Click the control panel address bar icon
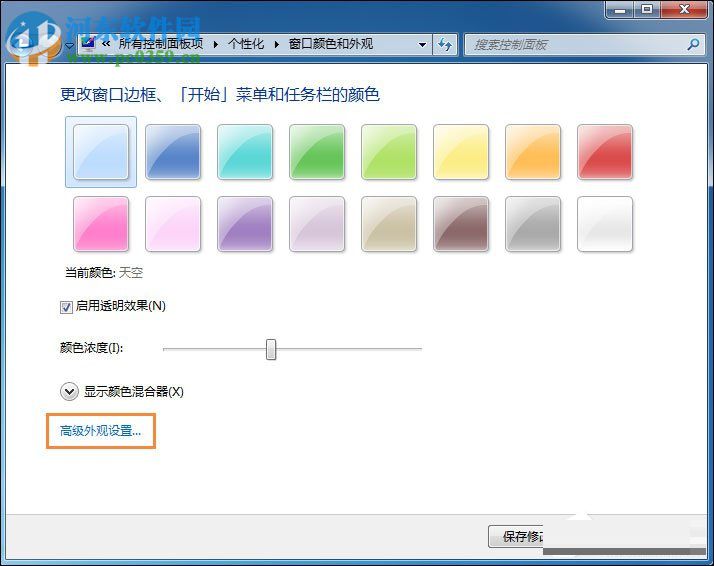 click(x=87, y=44)
